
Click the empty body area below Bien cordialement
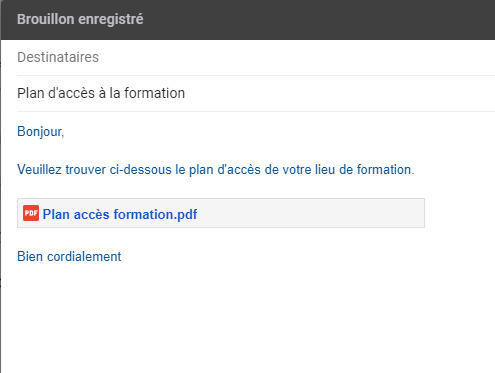click(247, 317)
